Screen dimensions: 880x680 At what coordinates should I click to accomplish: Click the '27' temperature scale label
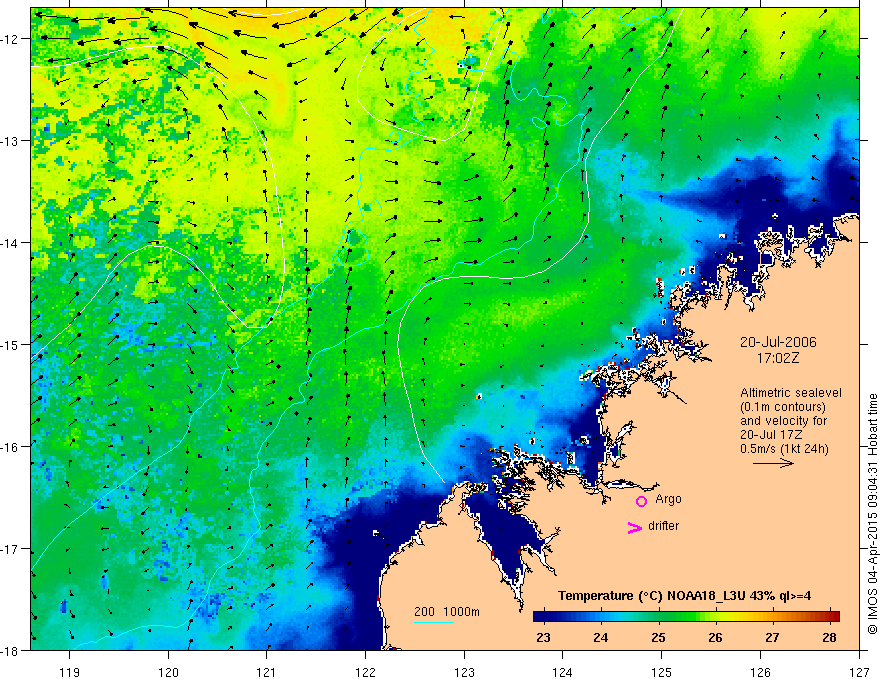772,637
